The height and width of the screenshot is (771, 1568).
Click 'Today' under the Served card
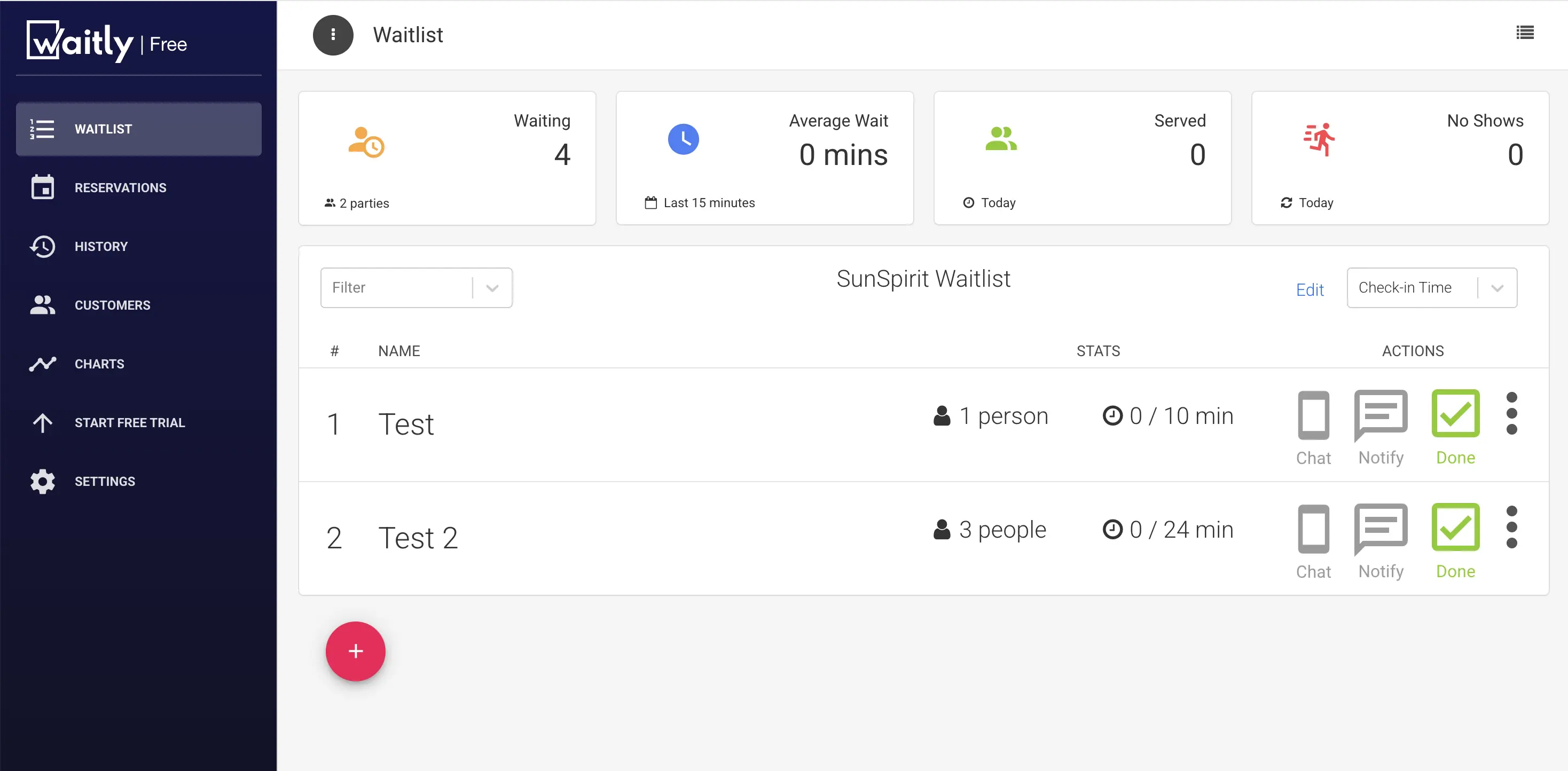(x=989, y=203)
